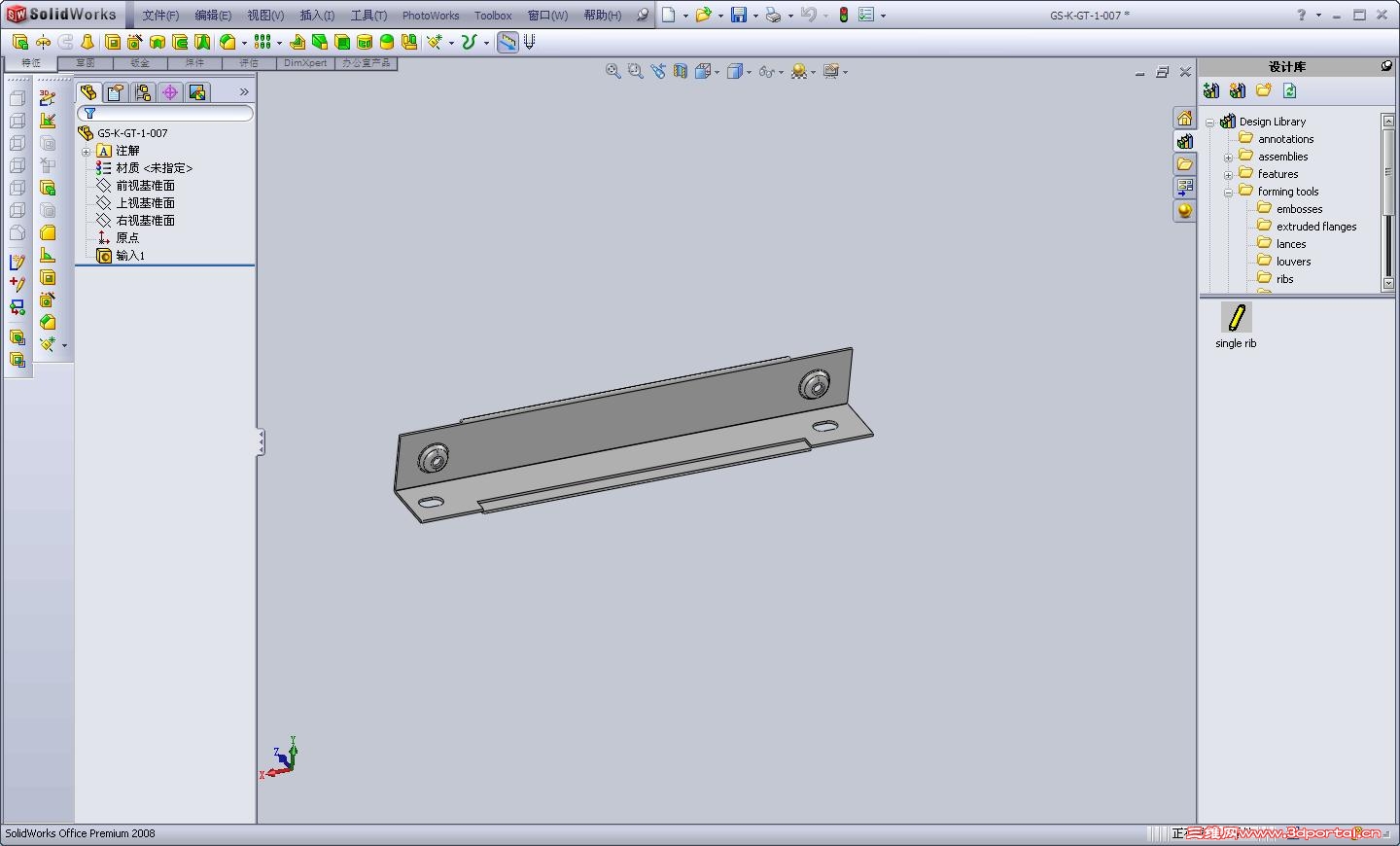The height and width of the screenshot is (846, 1400).
Task: Click Add to Library icon in design library
Action: pos(1211,90)
